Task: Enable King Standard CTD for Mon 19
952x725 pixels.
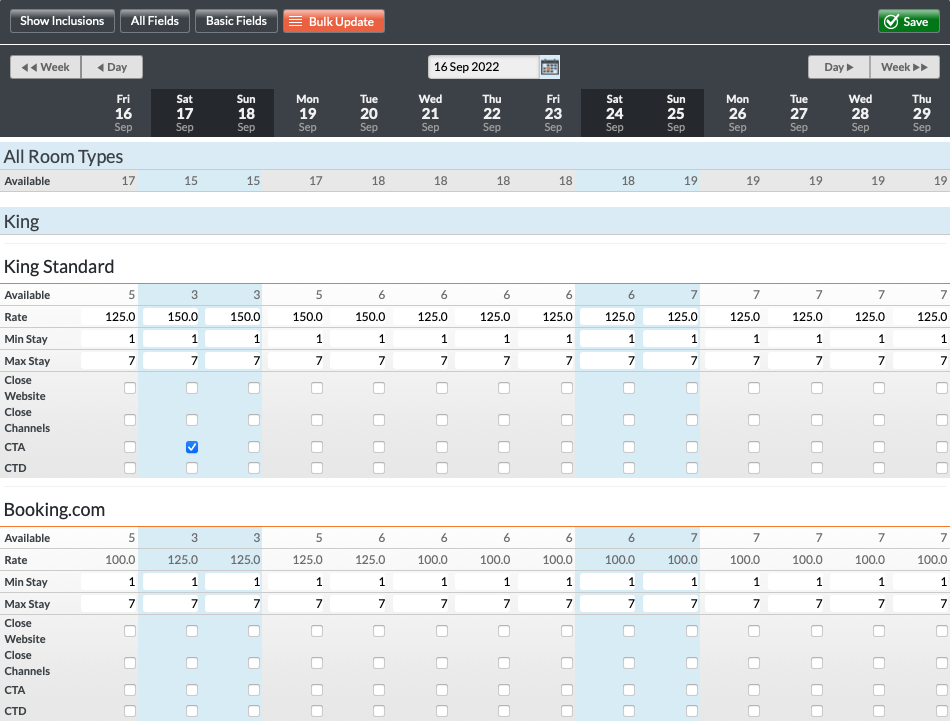Action: [317, 468]
